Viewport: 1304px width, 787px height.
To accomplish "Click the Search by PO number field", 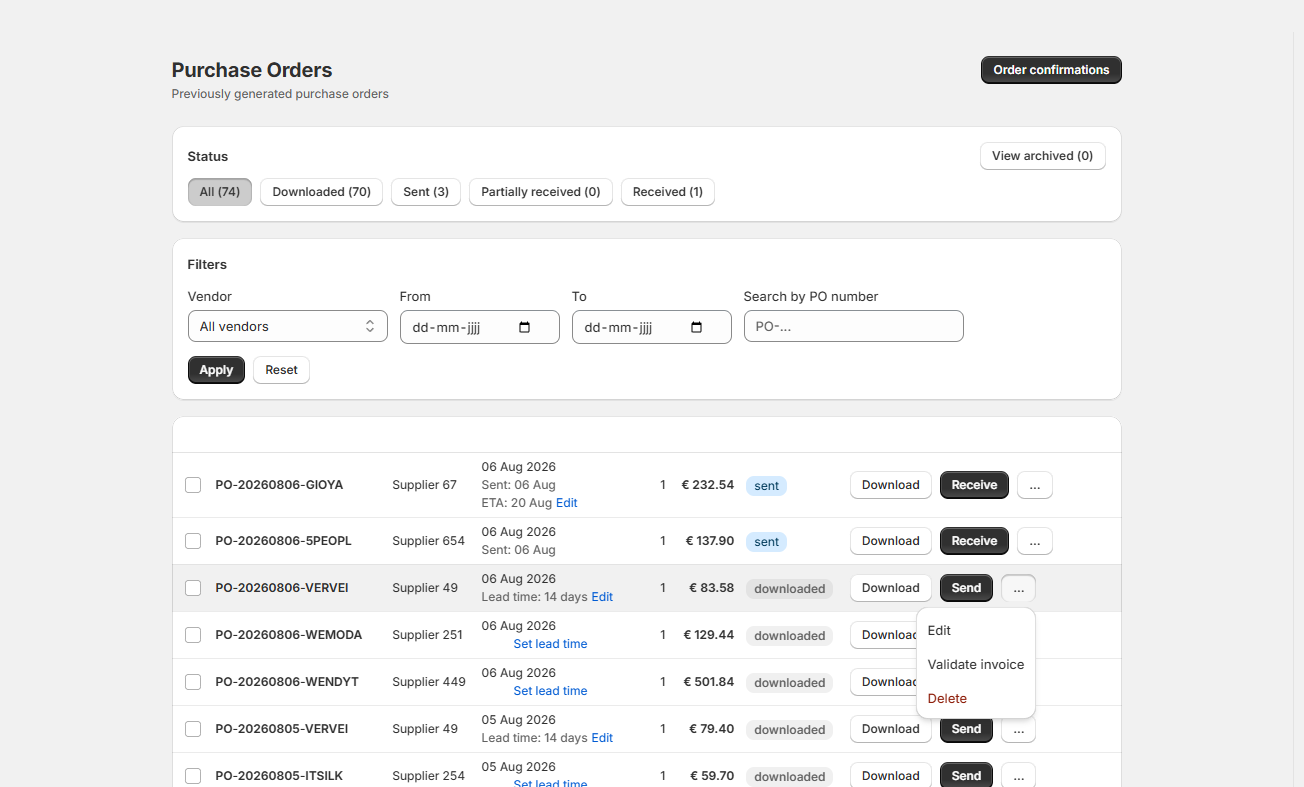I will pyautogui.click(x=854, y=326).
